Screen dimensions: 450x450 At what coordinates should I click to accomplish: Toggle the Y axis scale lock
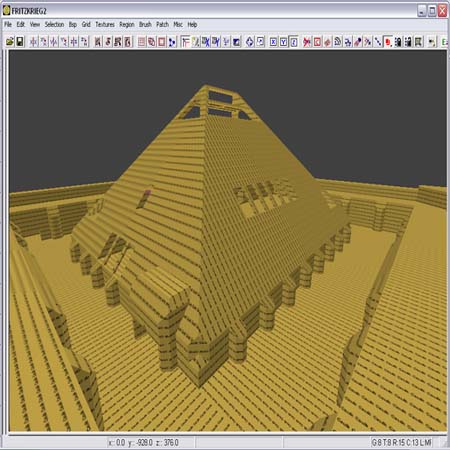tap(284, 42)
